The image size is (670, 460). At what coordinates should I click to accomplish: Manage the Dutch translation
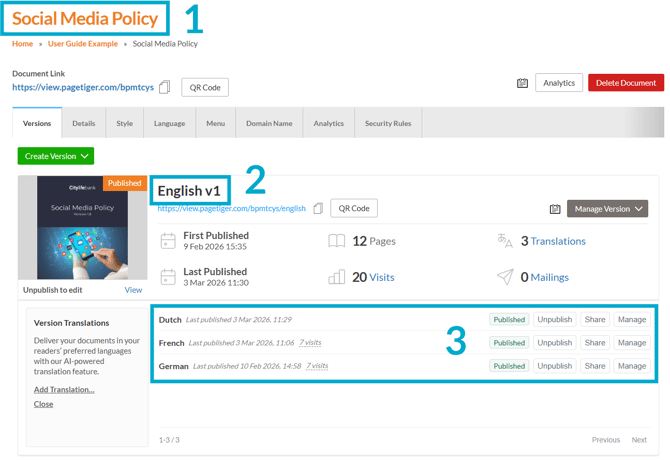(x=632, y=319)
